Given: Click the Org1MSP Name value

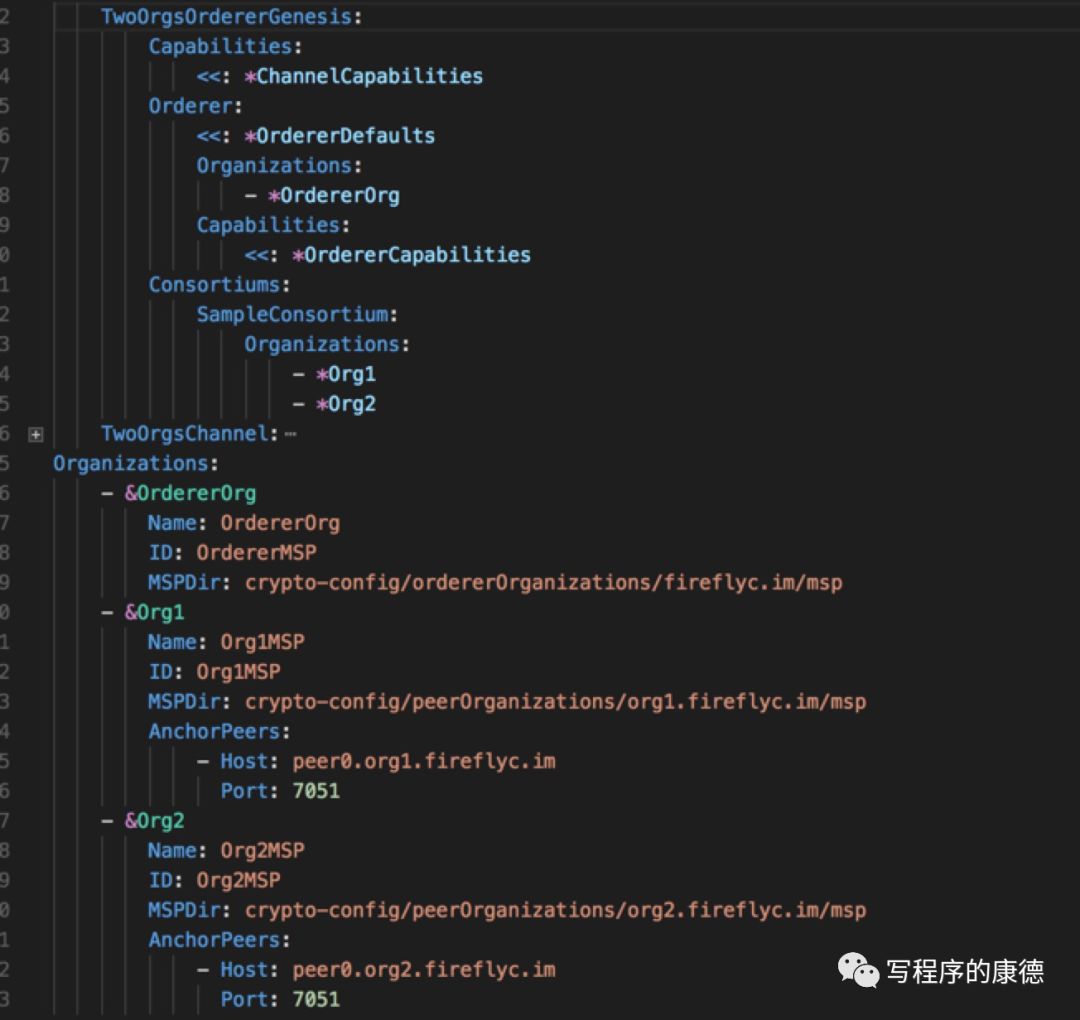Looking at the screenshot, I should 262,642.
